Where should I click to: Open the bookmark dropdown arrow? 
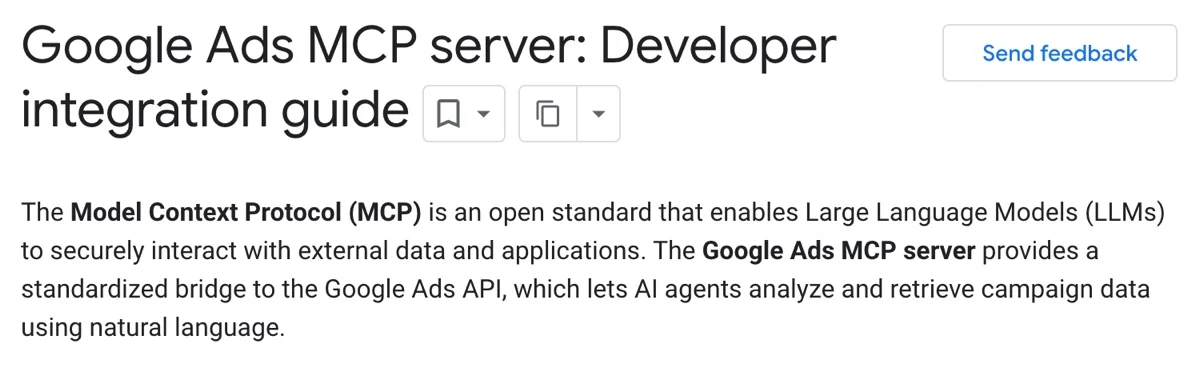click(484, 114)
